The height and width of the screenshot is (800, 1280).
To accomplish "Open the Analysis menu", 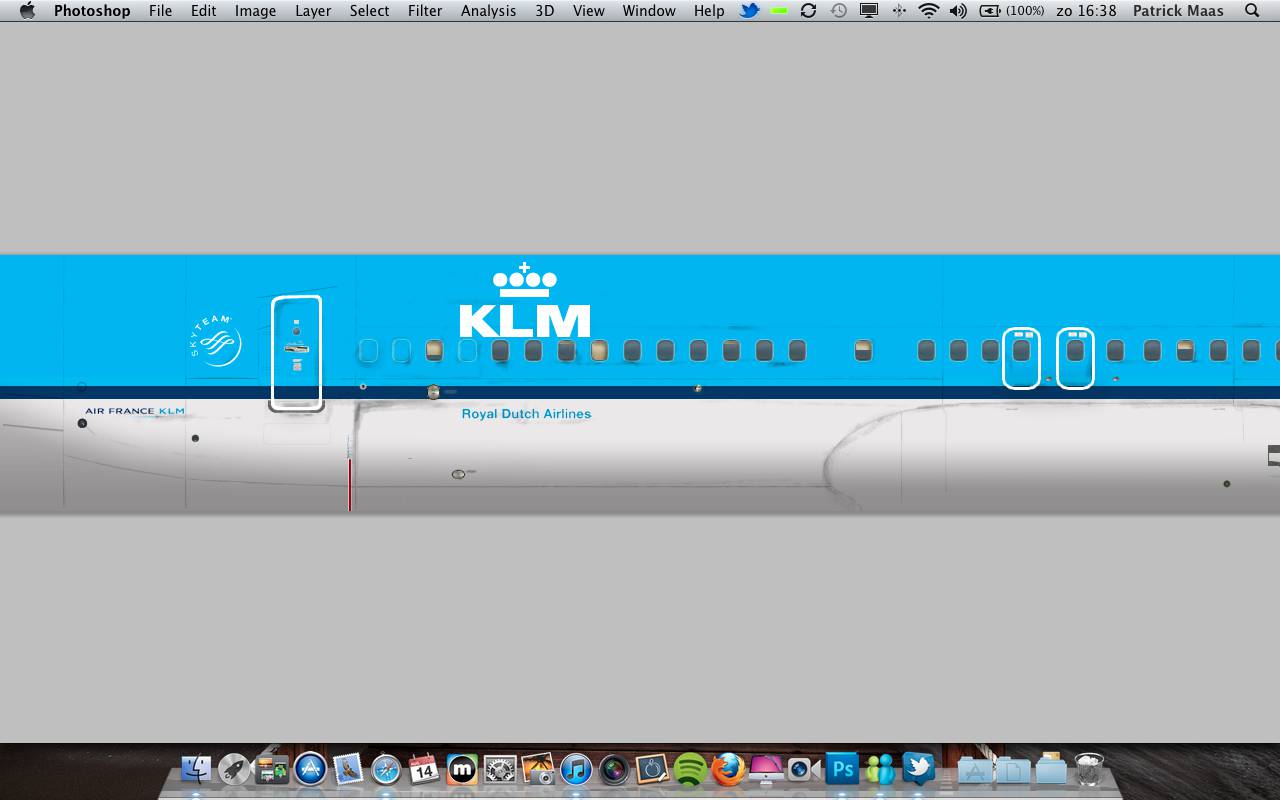I will [488, 11].
